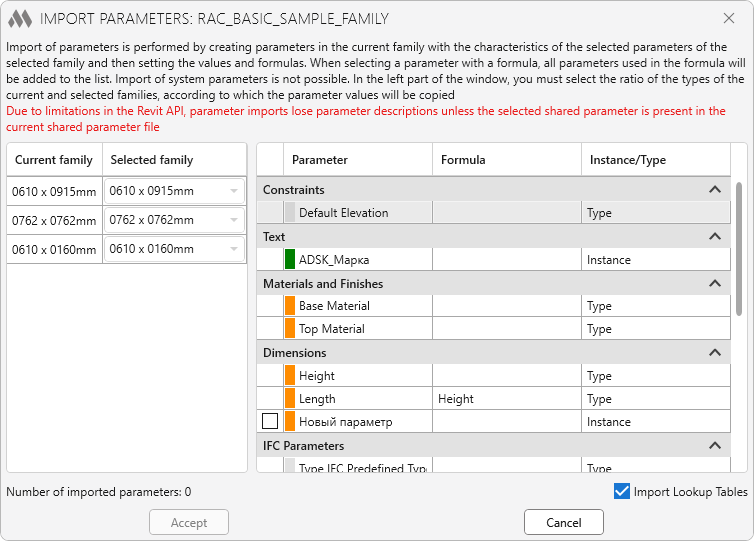Viewport: 754px width, 541px height.
Task: Click current family type 0610 x 0160mm
Action: click(54, 249)
